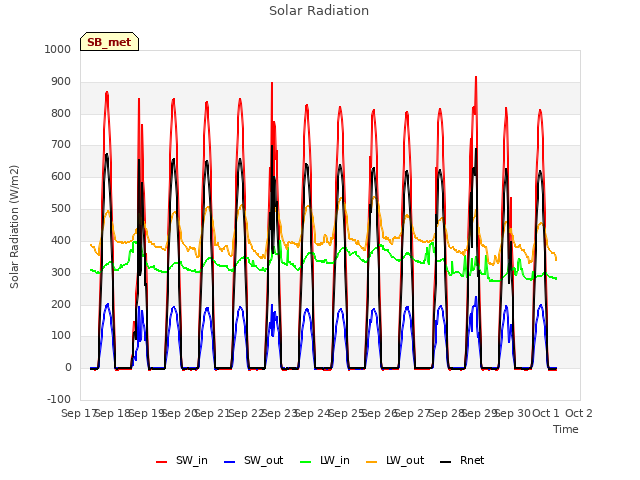Click the -100 y-axis tick label
Screen dimensions: 640x480
(x=59, y=400)
